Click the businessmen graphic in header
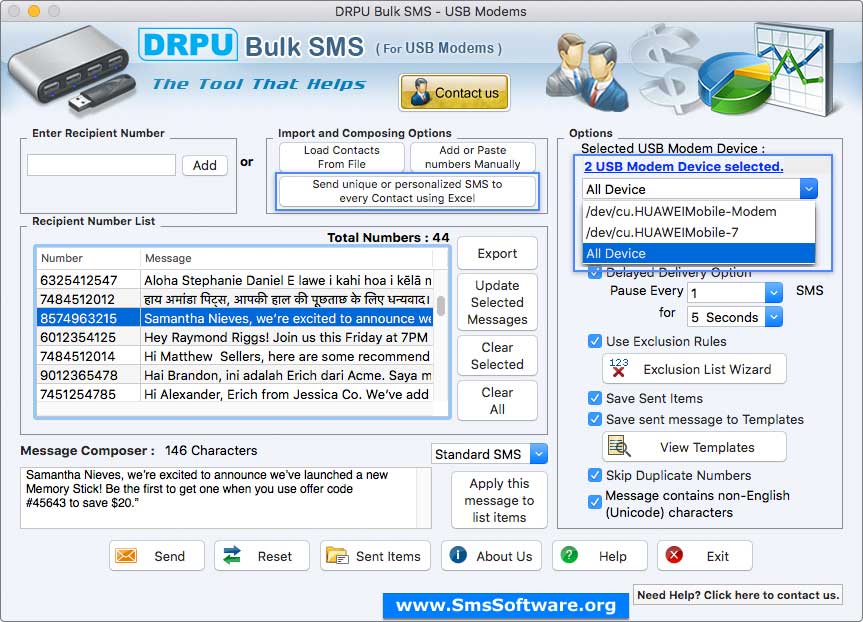 click(x=587, y=72)
